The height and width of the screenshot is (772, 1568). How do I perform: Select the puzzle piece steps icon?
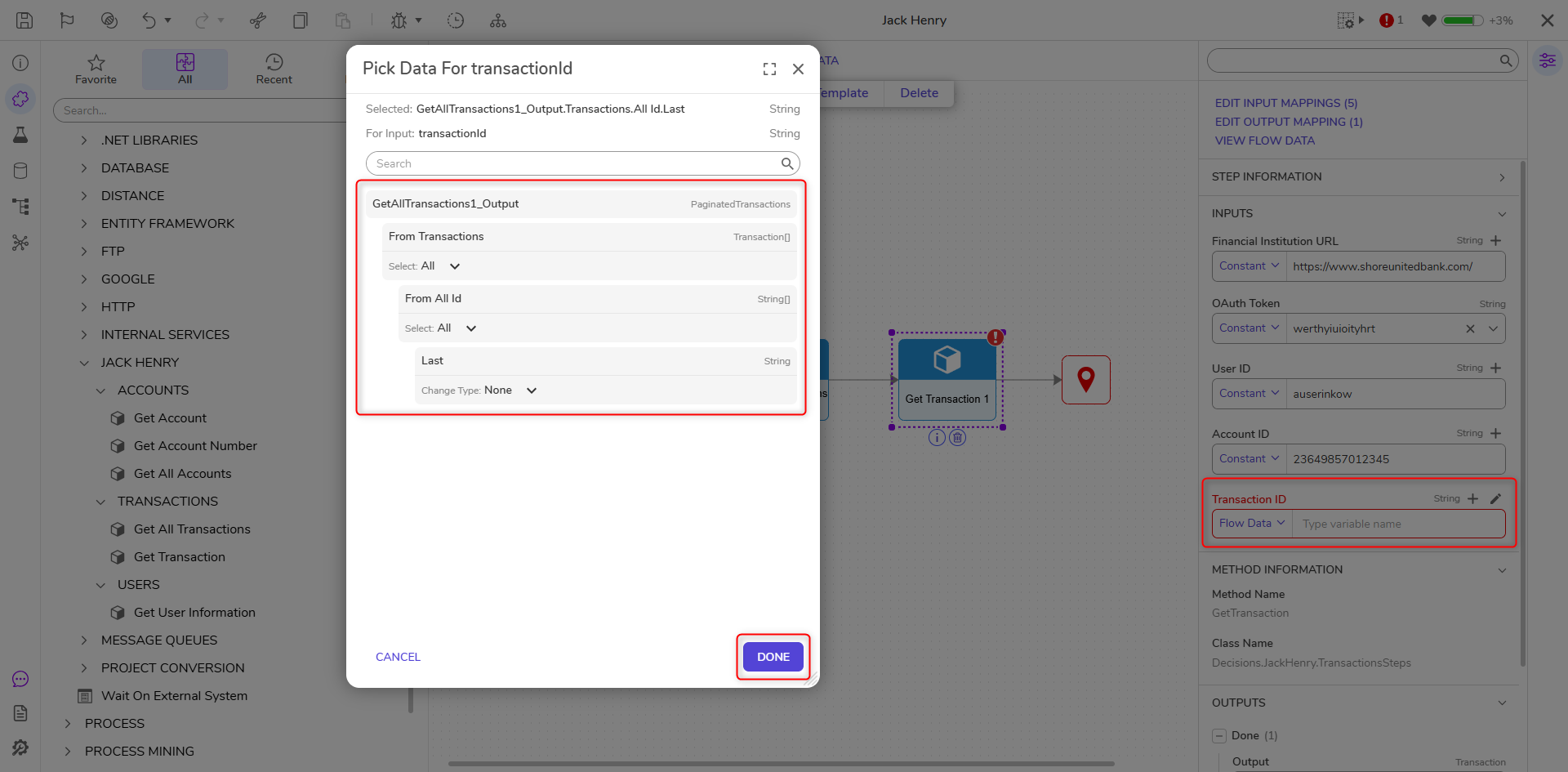[20, 99]
